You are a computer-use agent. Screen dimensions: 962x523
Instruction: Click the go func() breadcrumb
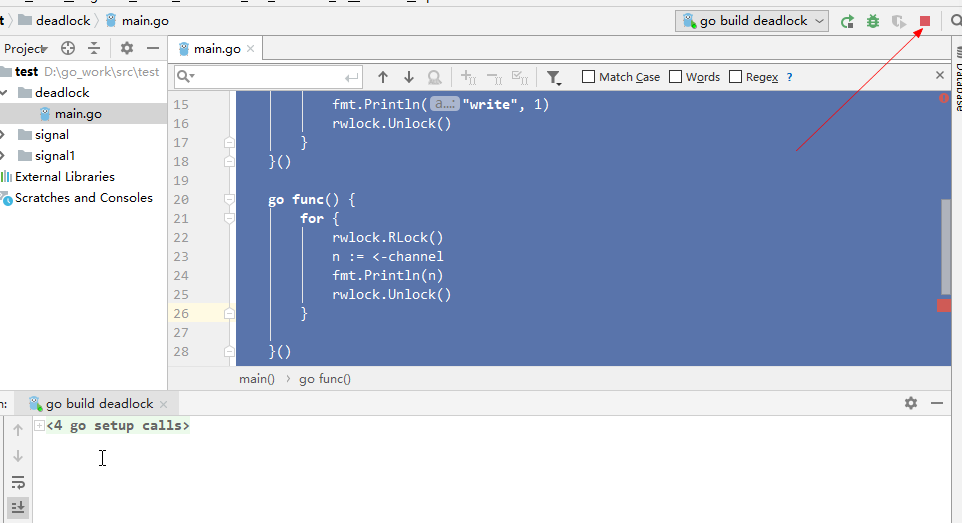325,379
